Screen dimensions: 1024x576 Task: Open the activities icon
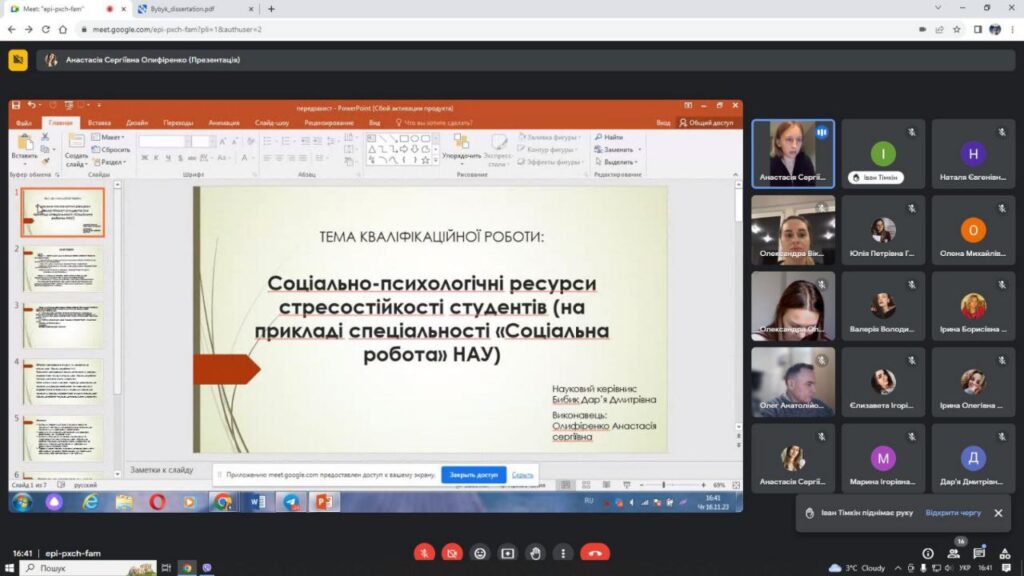[1003, 553]
